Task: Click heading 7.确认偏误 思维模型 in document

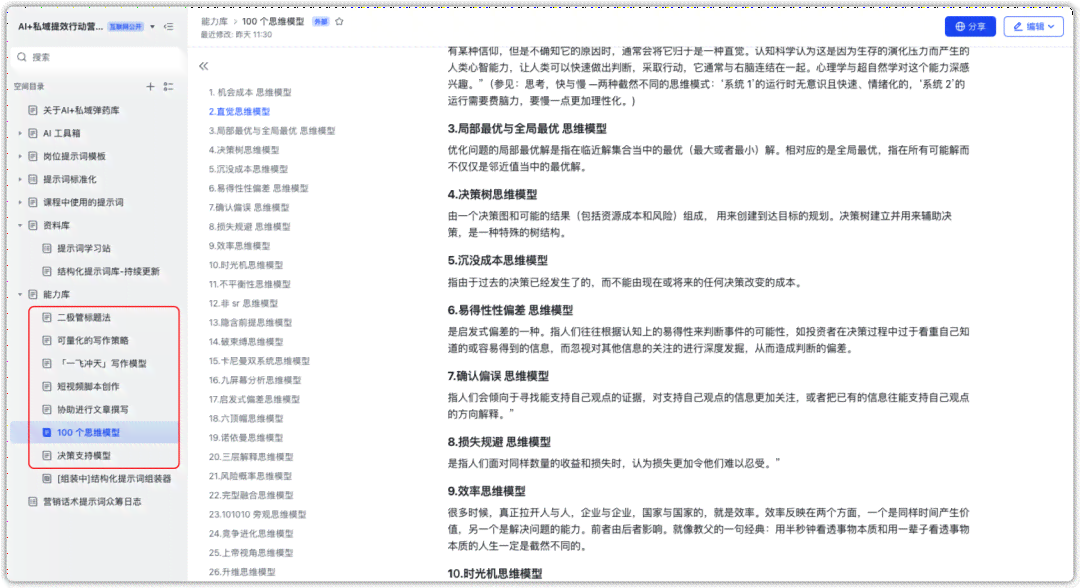Action: (x=498, y=377)
